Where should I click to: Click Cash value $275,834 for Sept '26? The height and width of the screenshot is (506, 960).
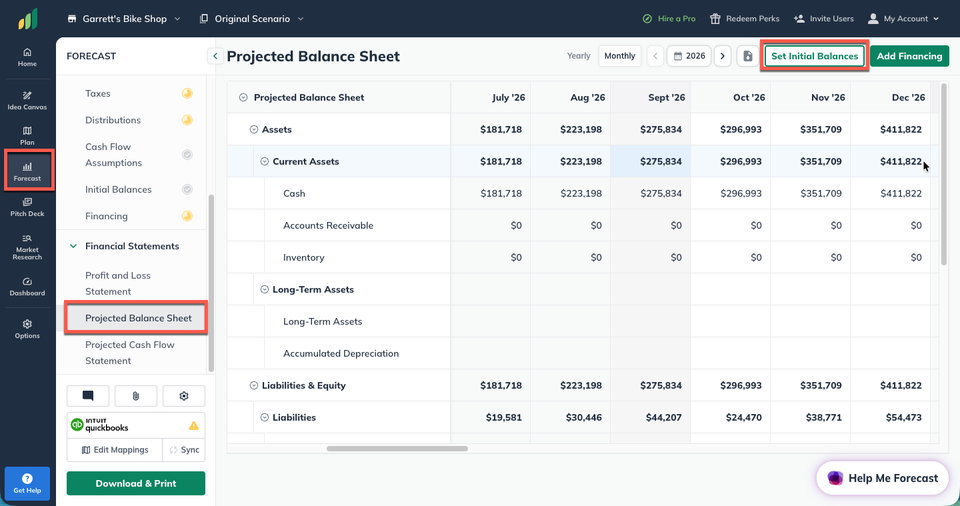661,193
